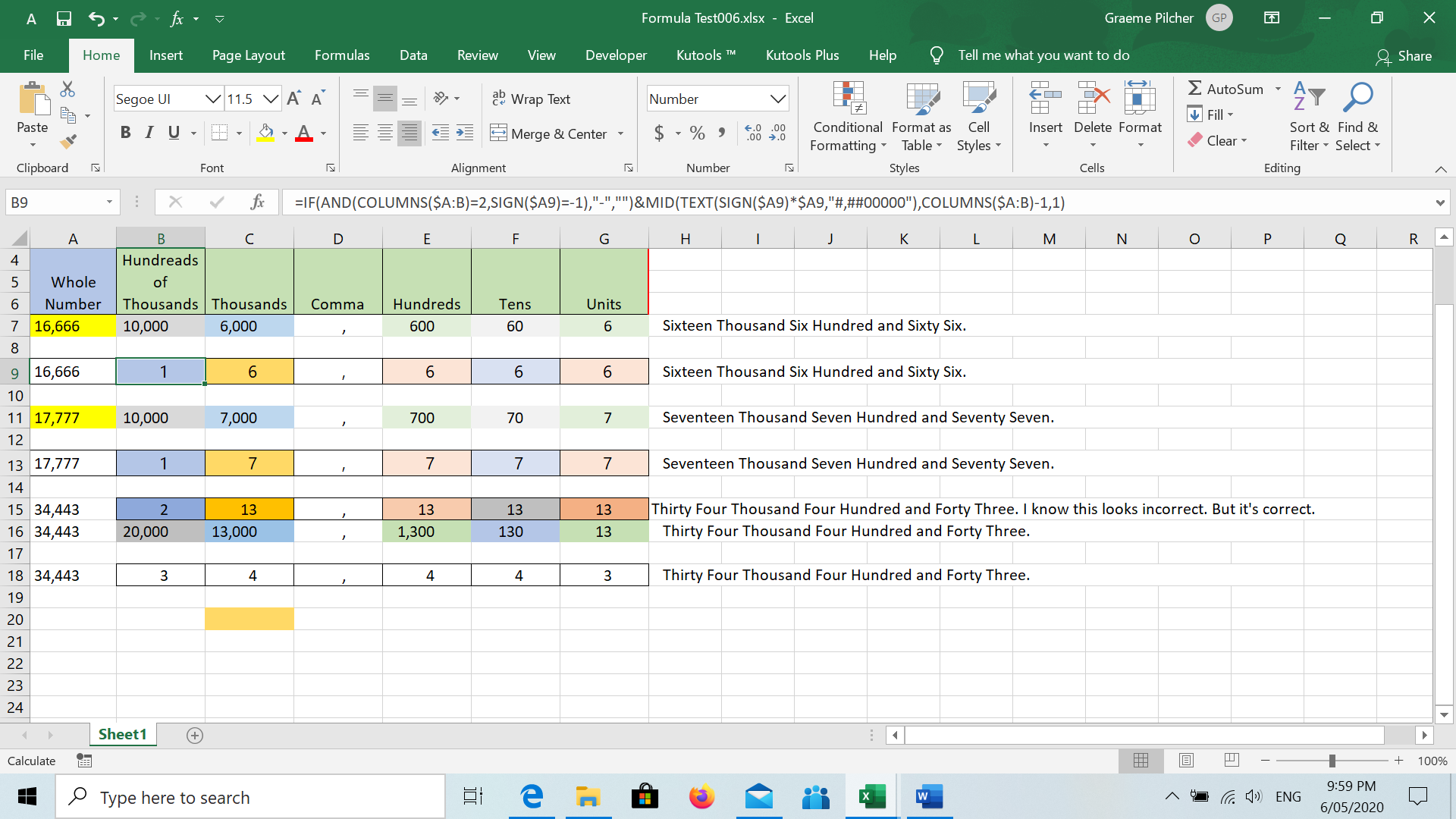Toggle Bold formatting

tap(126, 133)
